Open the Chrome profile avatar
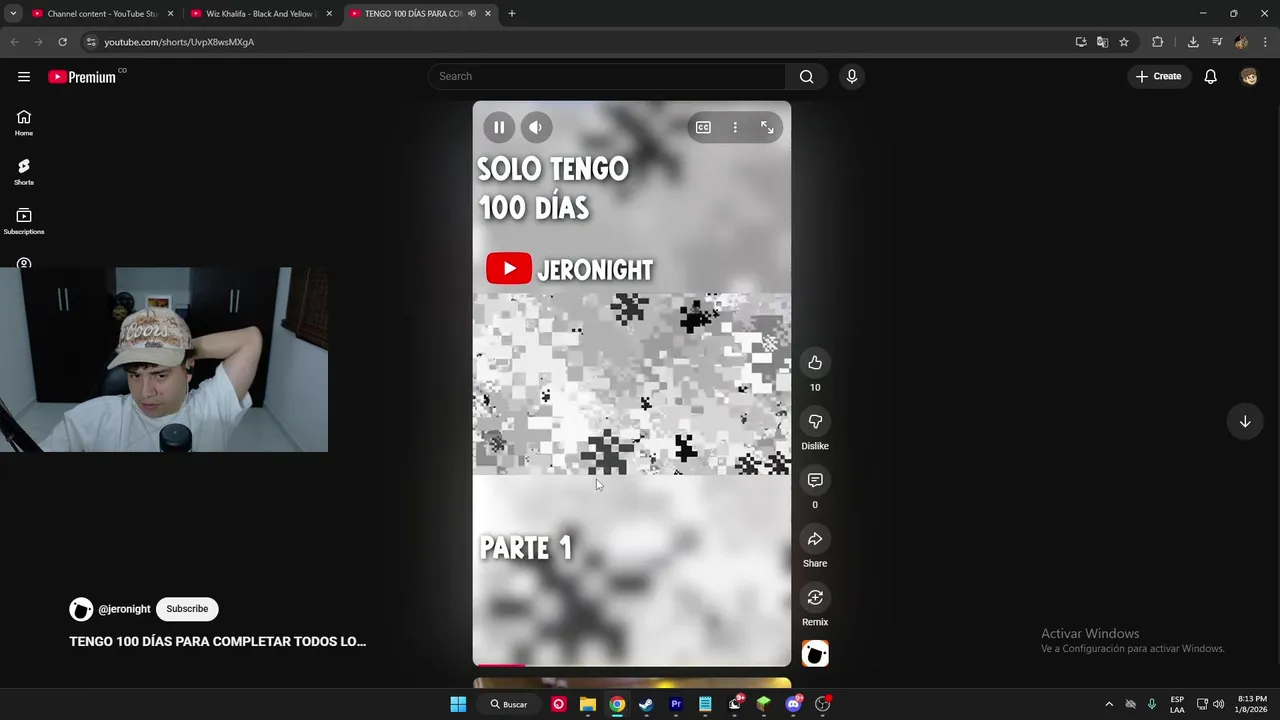The image size is (1280, 720). [1241, 42]
